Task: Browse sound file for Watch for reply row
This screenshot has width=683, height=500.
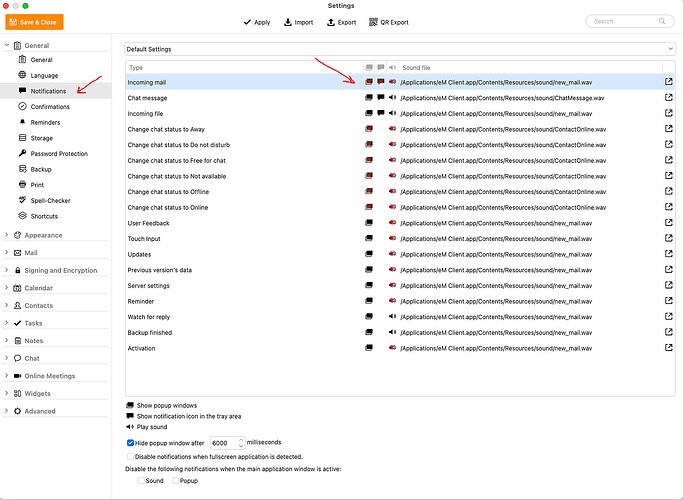Action: (669, 317)
